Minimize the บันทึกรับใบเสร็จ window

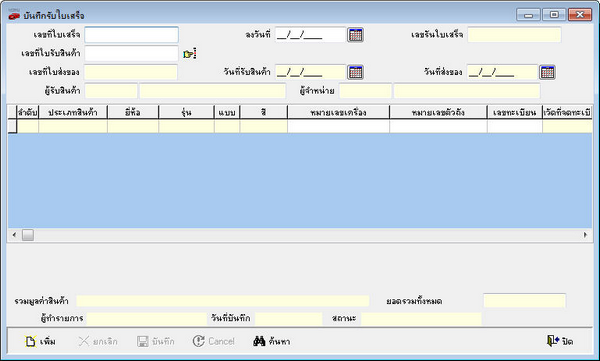pos(528,15)
